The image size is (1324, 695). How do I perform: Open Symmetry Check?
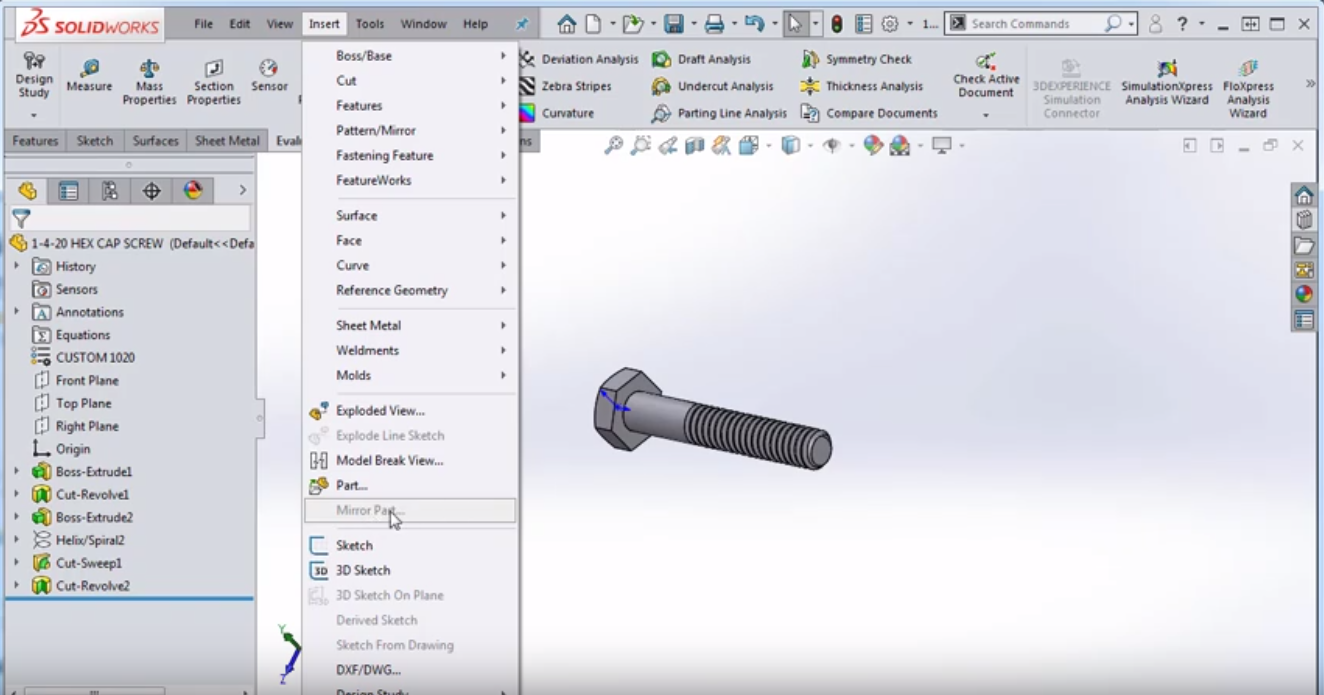pyautogui.click(x=856, y=59)
